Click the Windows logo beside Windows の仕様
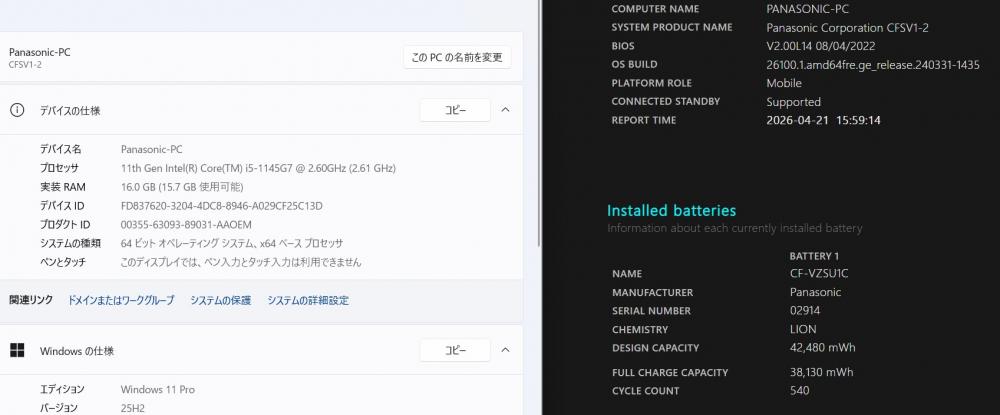This screenshot has height=415, width=1000. point(16,351)
